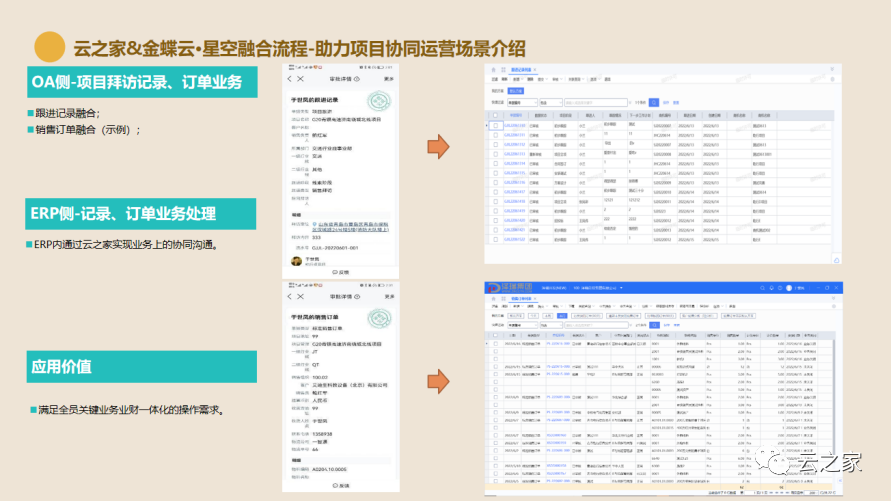Tap the location pin icon before the address
This screenshot has height=501, width=891.
[314, 224]
